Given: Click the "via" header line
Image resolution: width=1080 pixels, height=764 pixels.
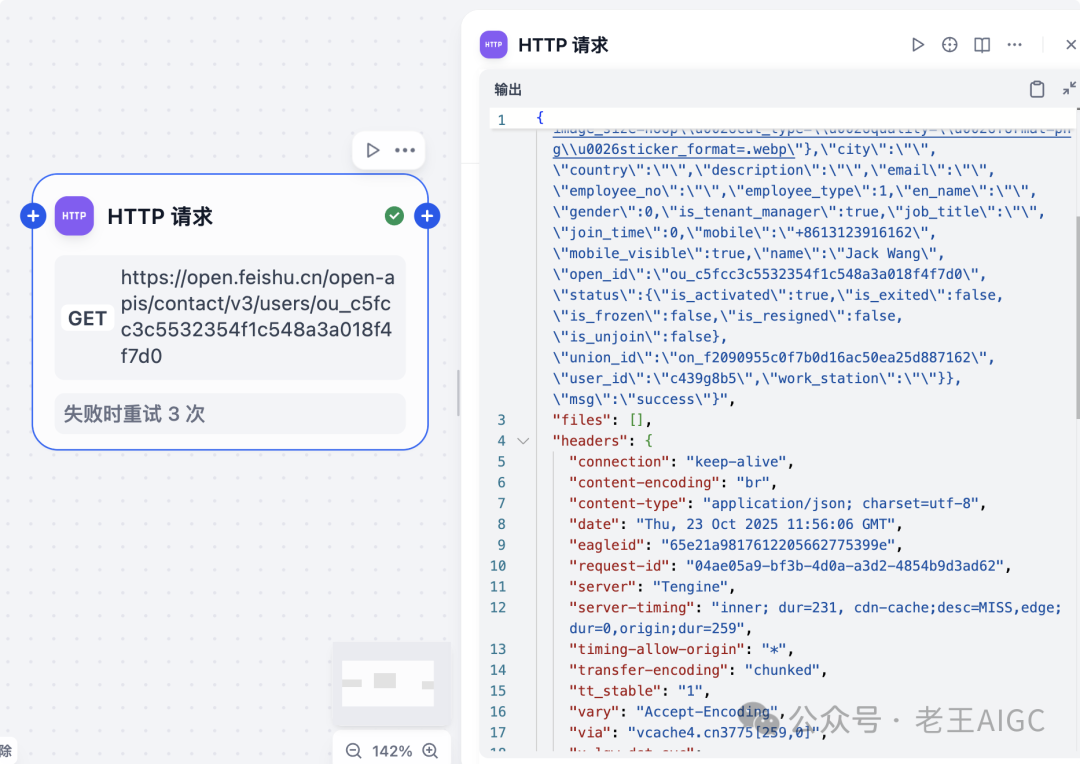Looking at the screenshot, I should [698, 732].
